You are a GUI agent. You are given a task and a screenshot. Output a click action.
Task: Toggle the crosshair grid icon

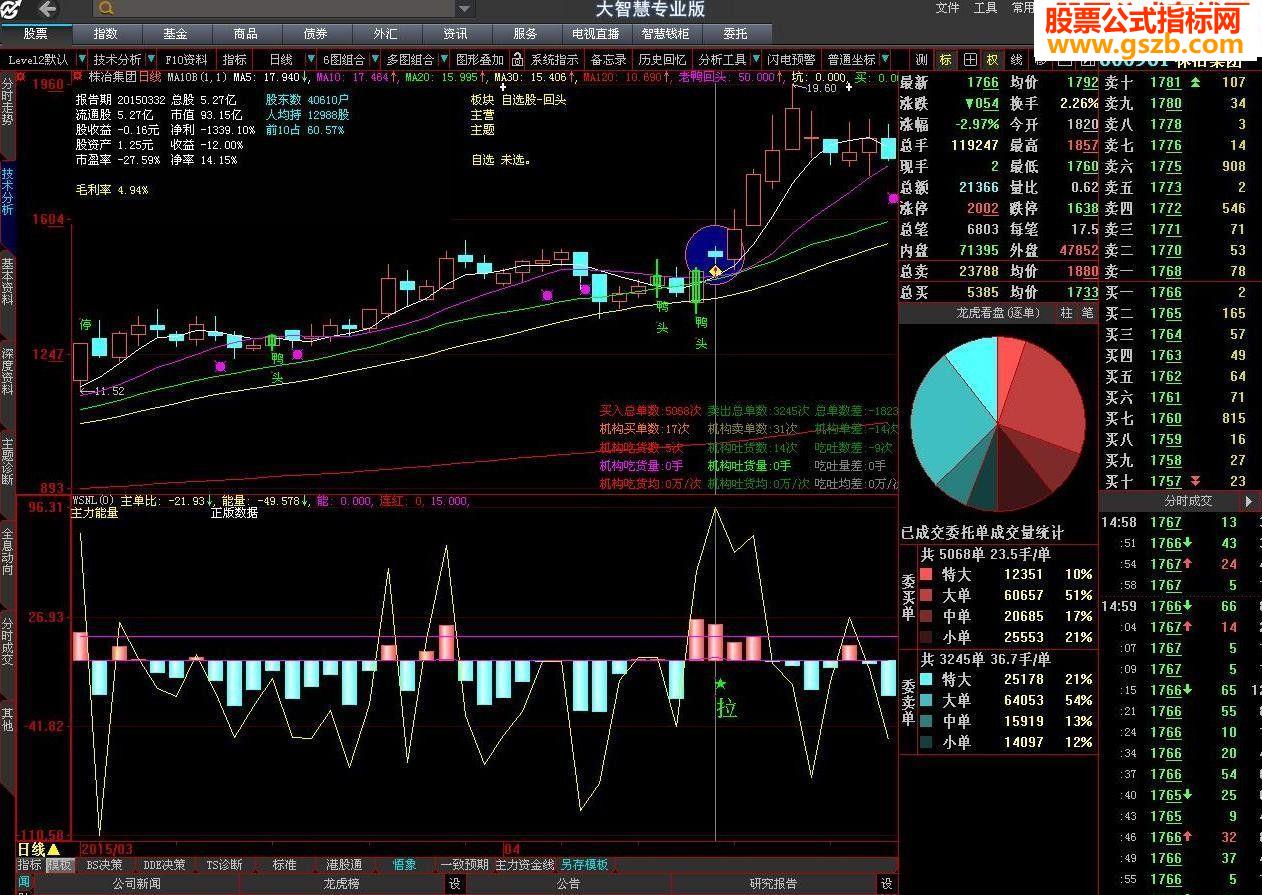tap(969, 60)
